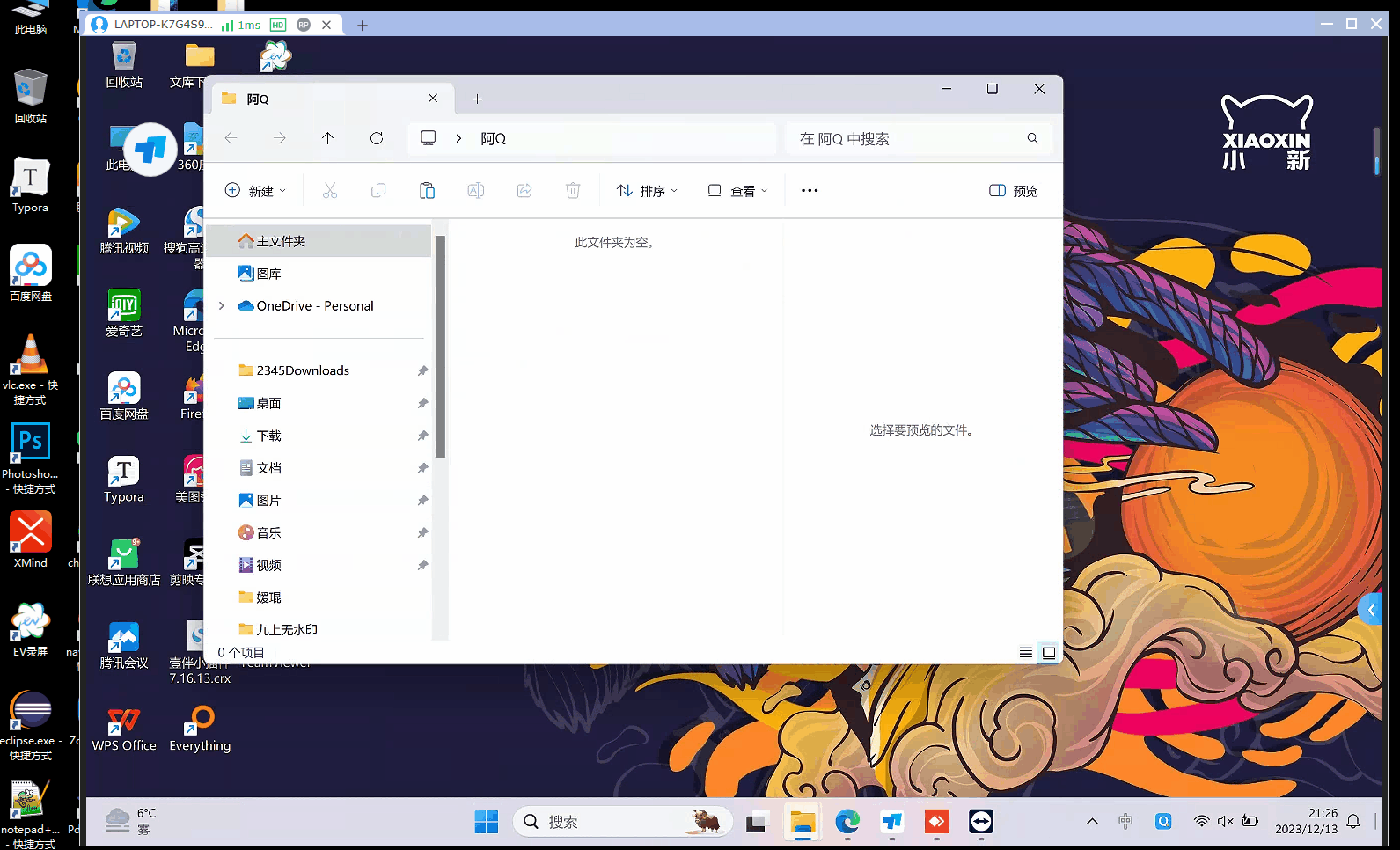The image size is (1400, 850).
Task: Open clock showing 21:26 2023/12/13
Action: (x=1306, y=822)
